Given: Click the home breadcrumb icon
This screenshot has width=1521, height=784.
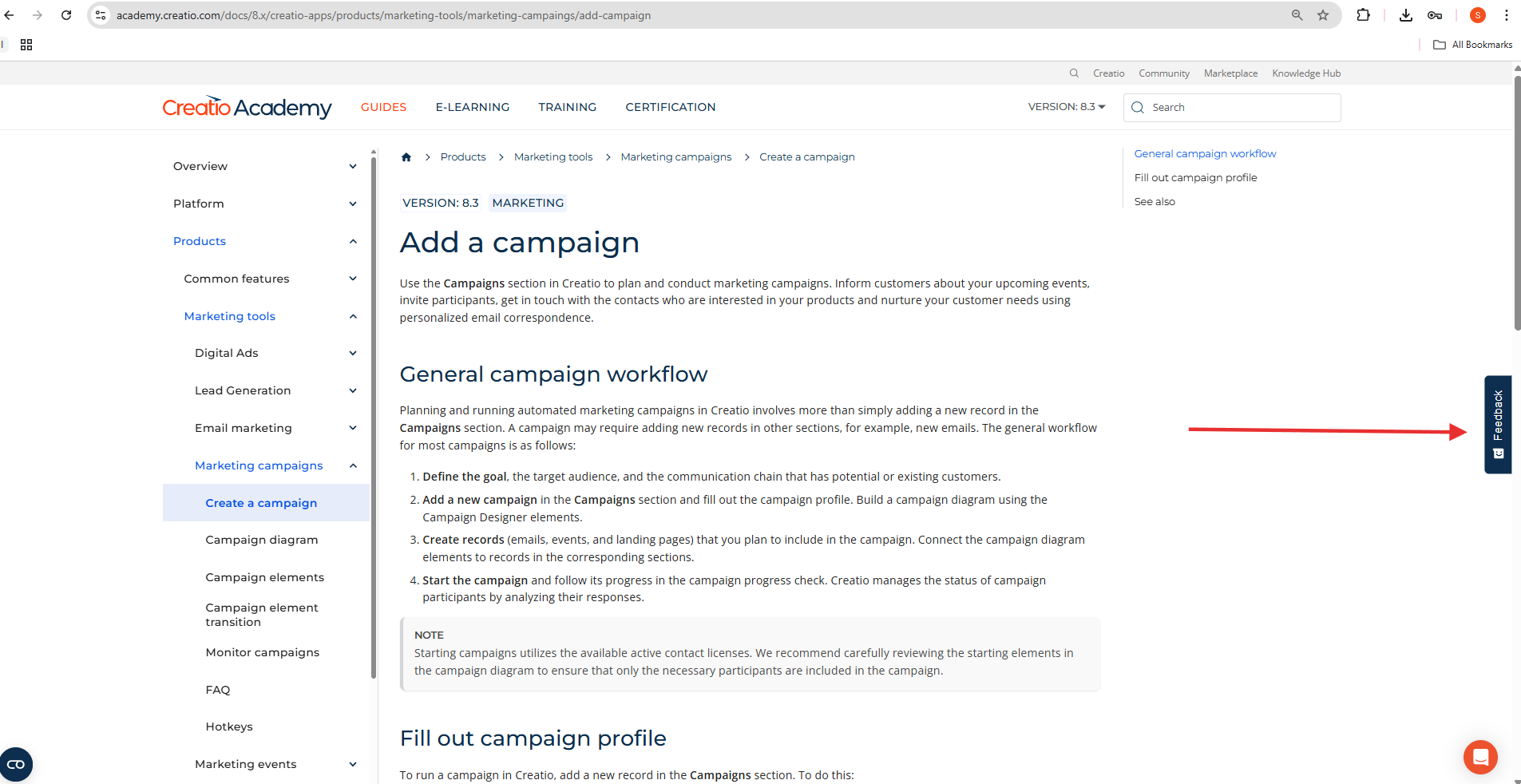Looking at the screenshot, I should [406, 157].
